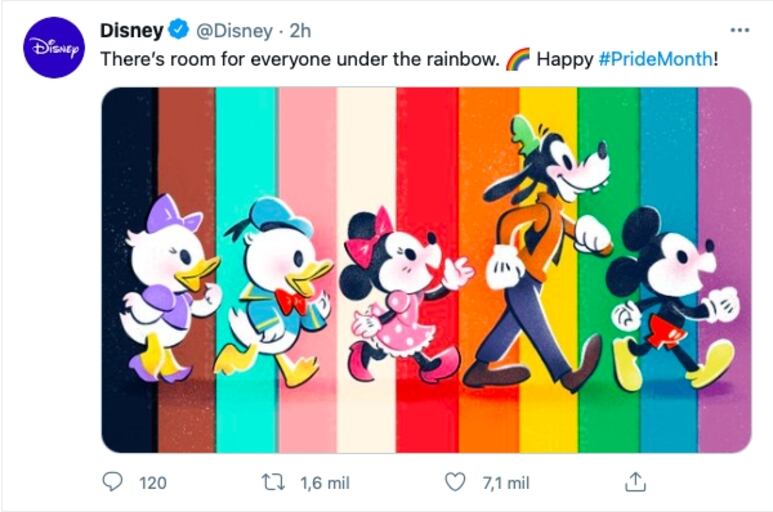Open the share tweet upload icon
The image size is (773, 512).
635,482
